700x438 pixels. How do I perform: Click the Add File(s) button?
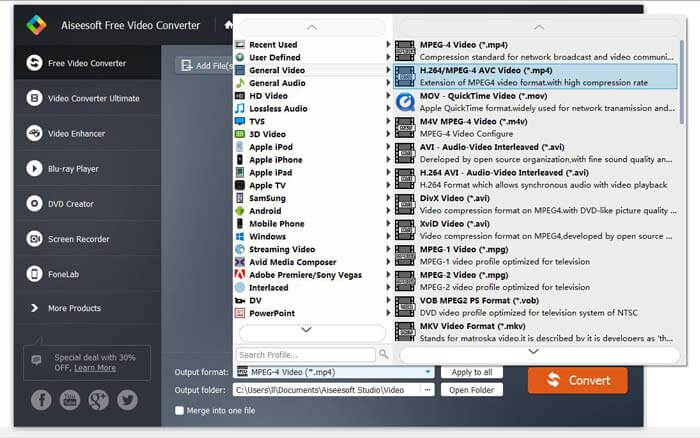click(x=205, y=66)
